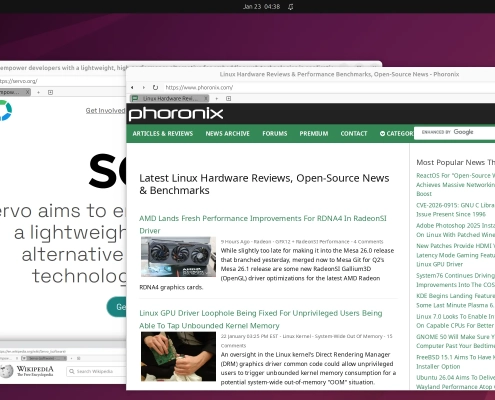Screen dimensions: 495x400
Task: Open the News Archive menu item
Action: tap(227, 133)
